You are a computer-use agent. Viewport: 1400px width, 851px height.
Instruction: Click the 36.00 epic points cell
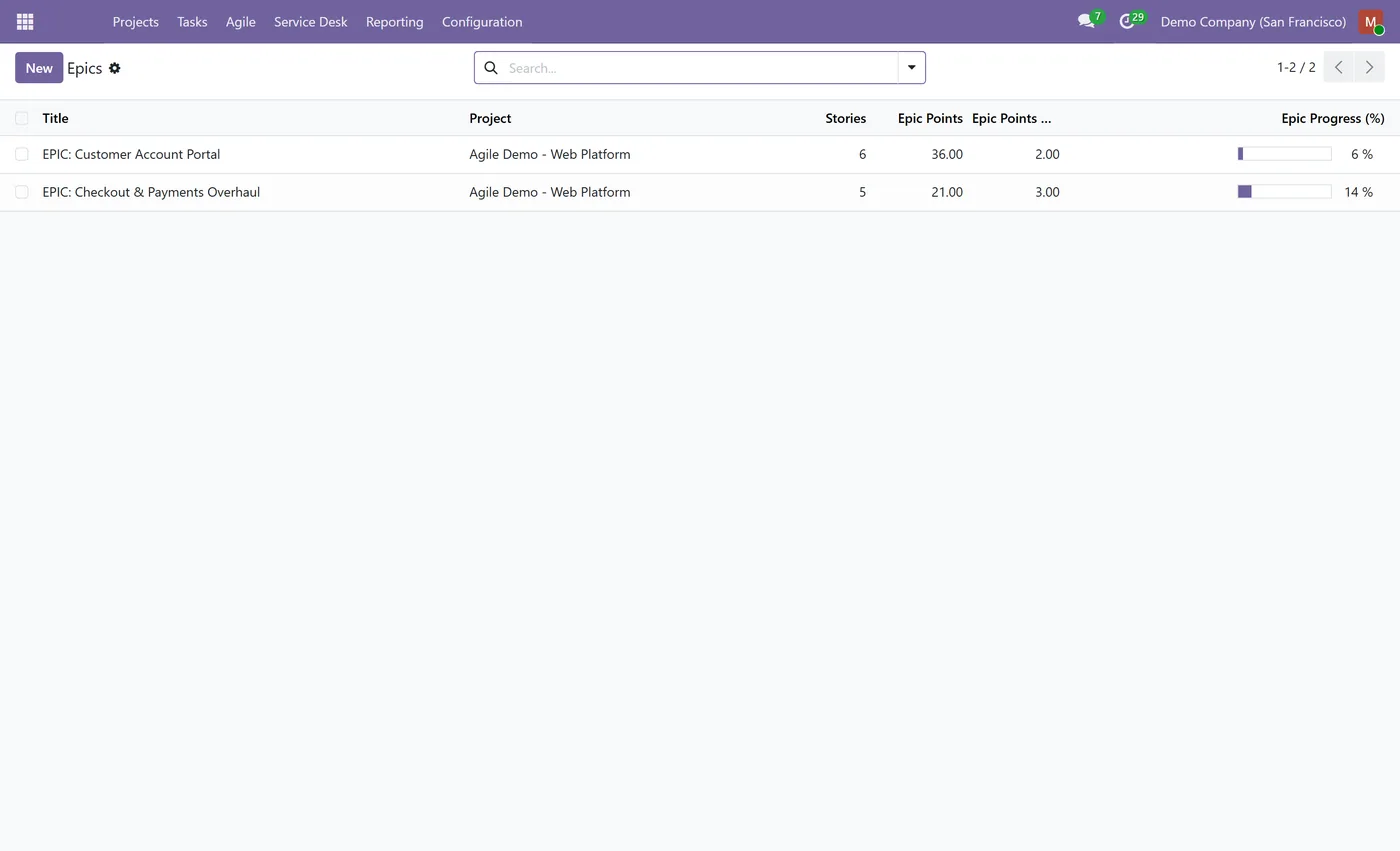point(947,154)
